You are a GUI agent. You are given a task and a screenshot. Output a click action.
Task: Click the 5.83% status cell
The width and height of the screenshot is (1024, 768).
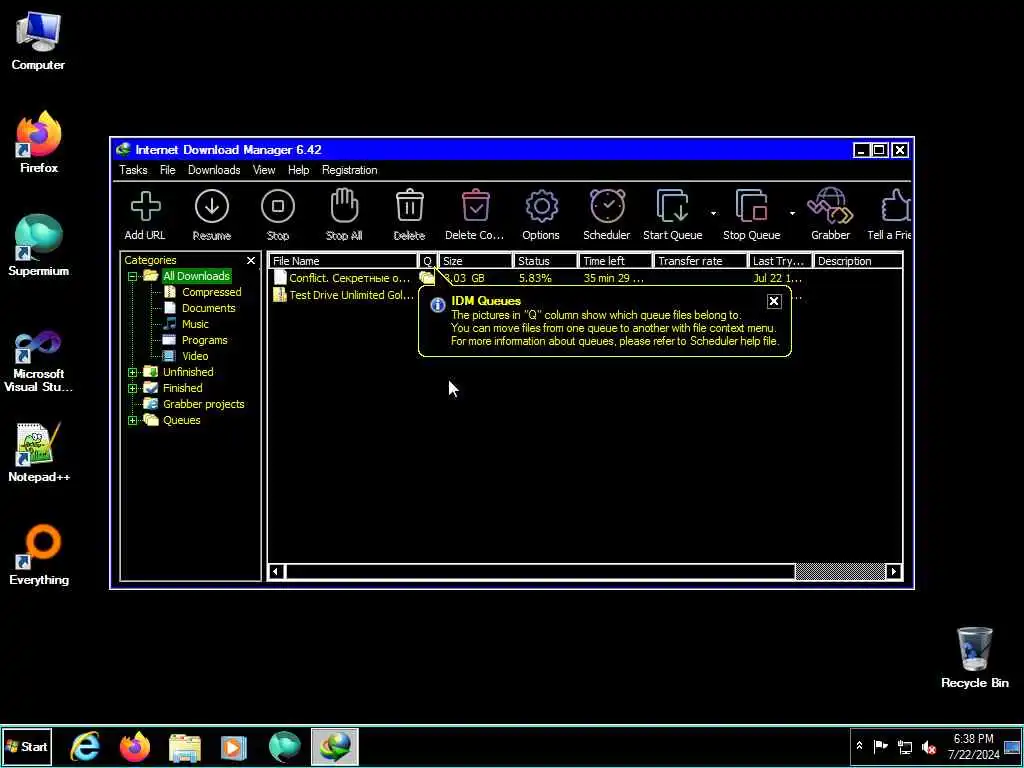536,278
